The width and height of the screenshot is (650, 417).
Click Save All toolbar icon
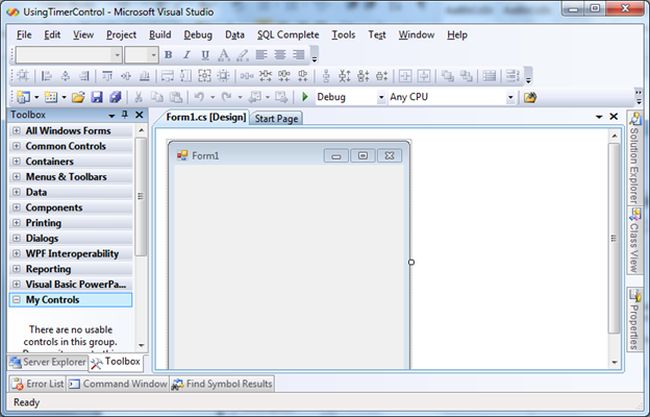click(115, 97)
